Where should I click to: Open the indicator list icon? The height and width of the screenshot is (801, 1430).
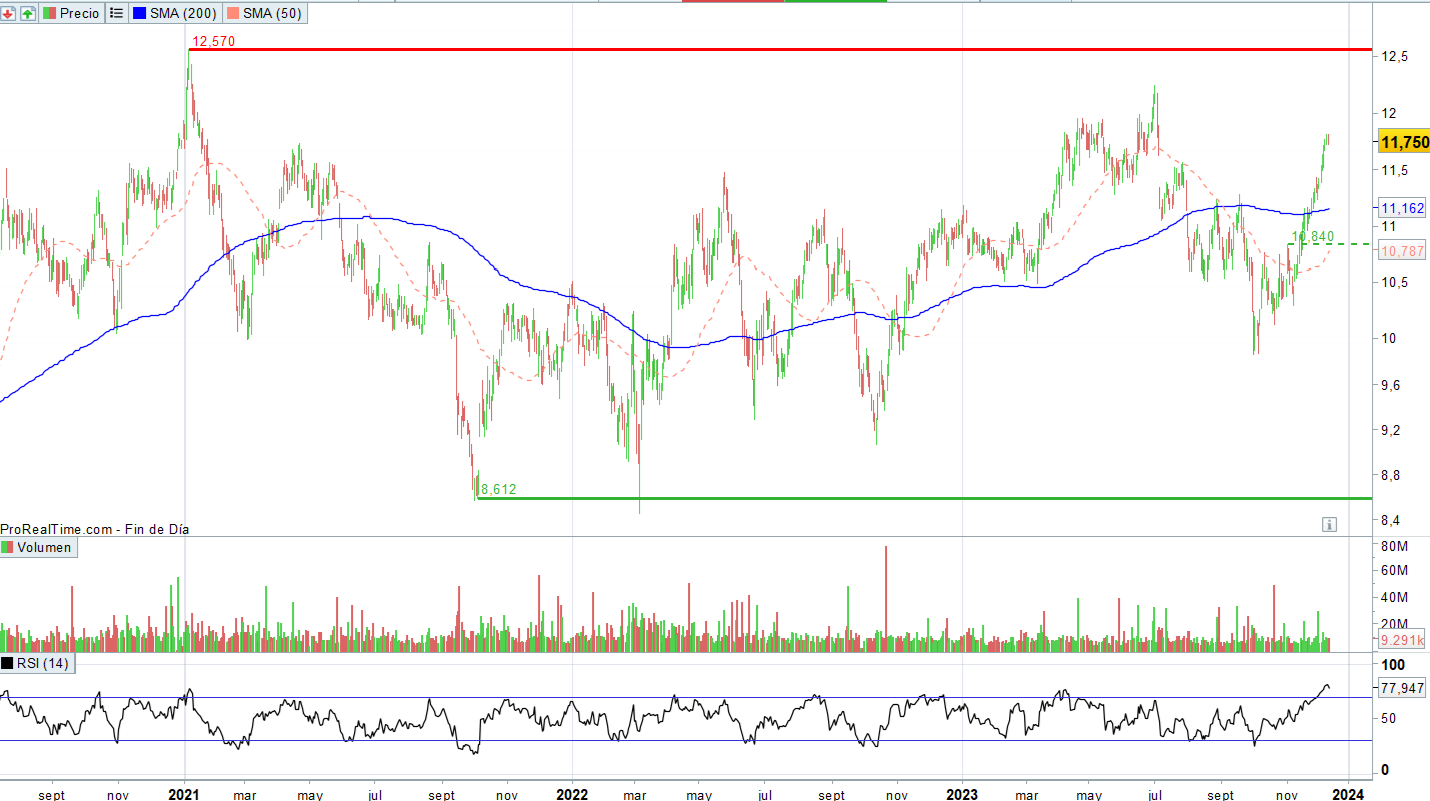point(116,13)
